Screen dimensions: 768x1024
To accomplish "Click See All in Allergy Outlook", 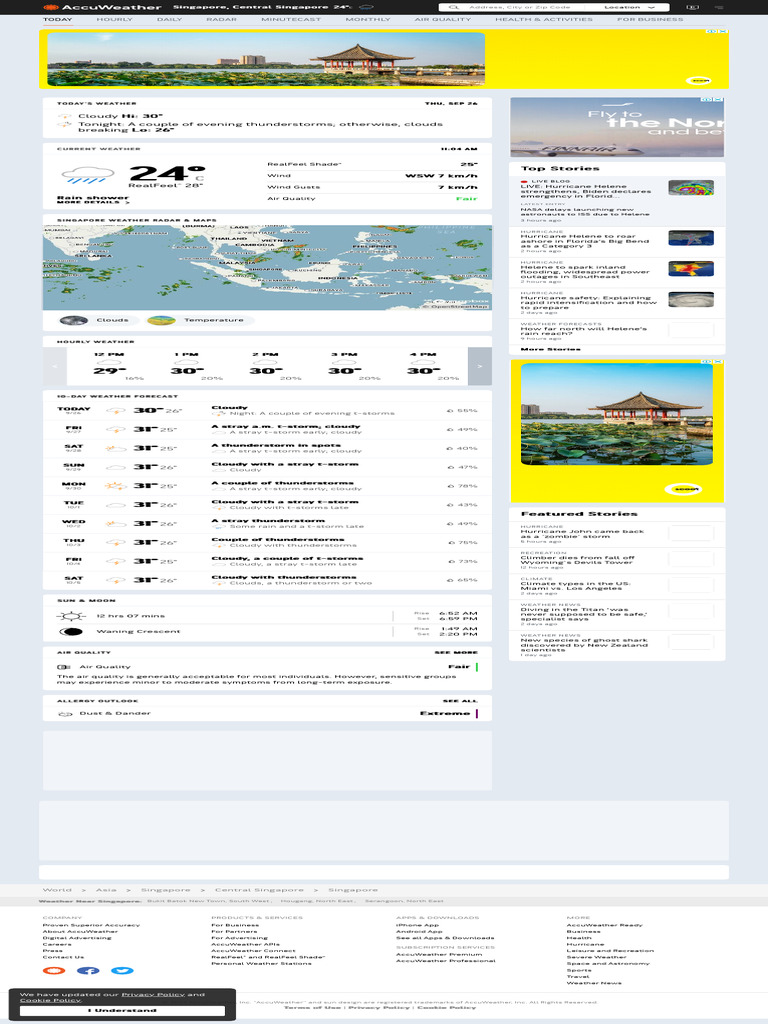I will (460, 701).
